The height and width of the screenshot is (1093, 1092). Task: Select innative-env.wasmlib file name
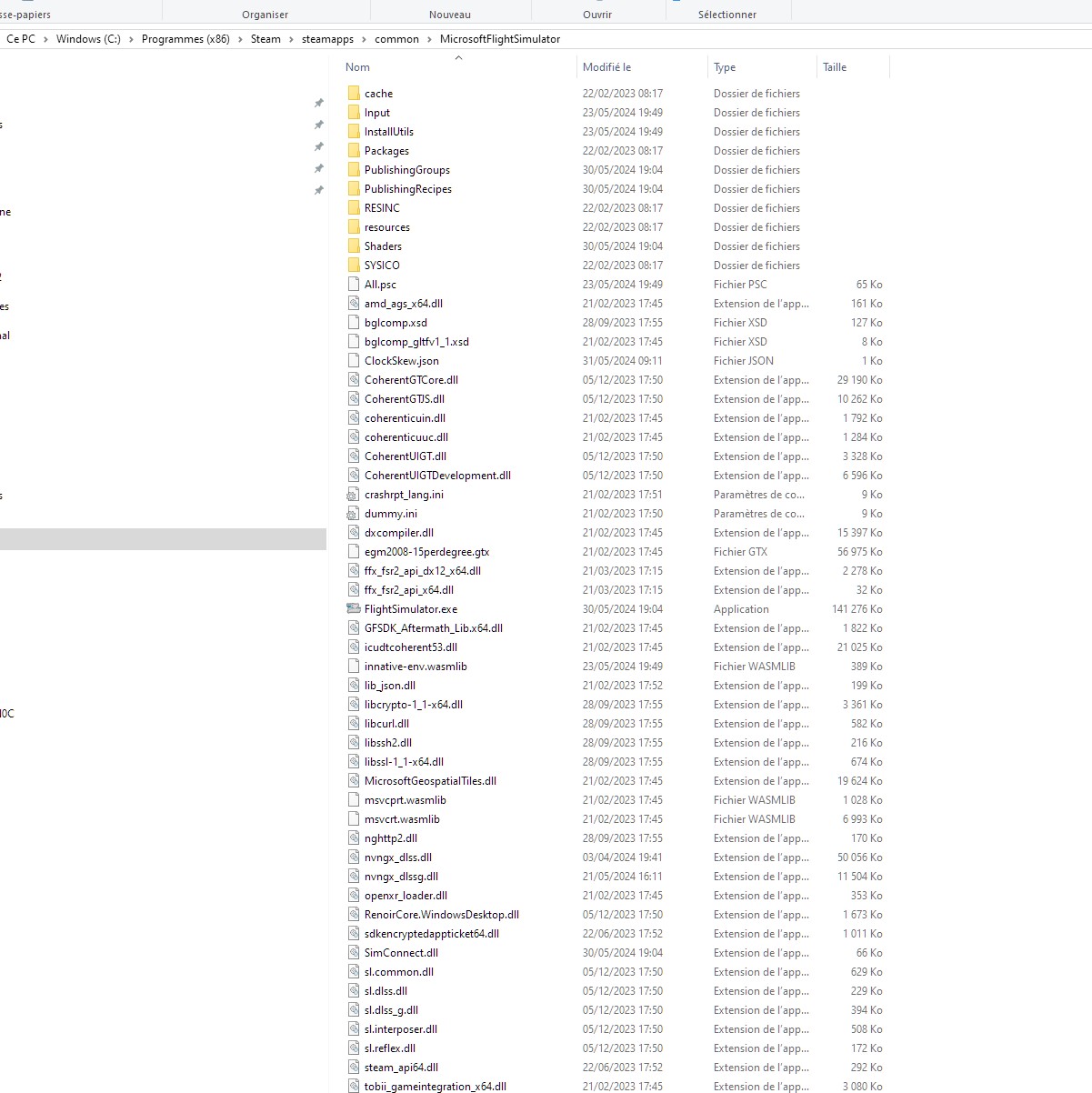tap(416, 667)
